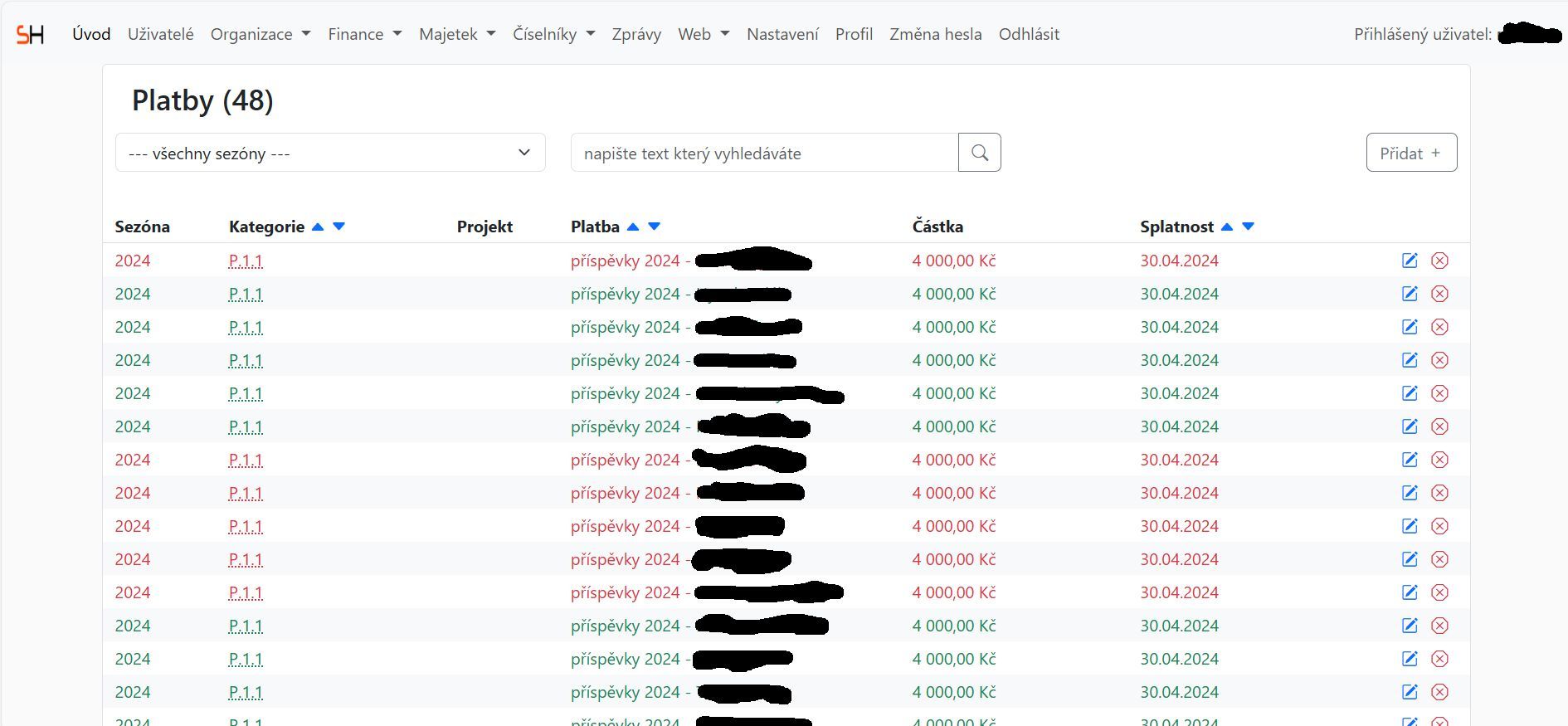Open the Číselníky dropdown menu

click(553, 34)
